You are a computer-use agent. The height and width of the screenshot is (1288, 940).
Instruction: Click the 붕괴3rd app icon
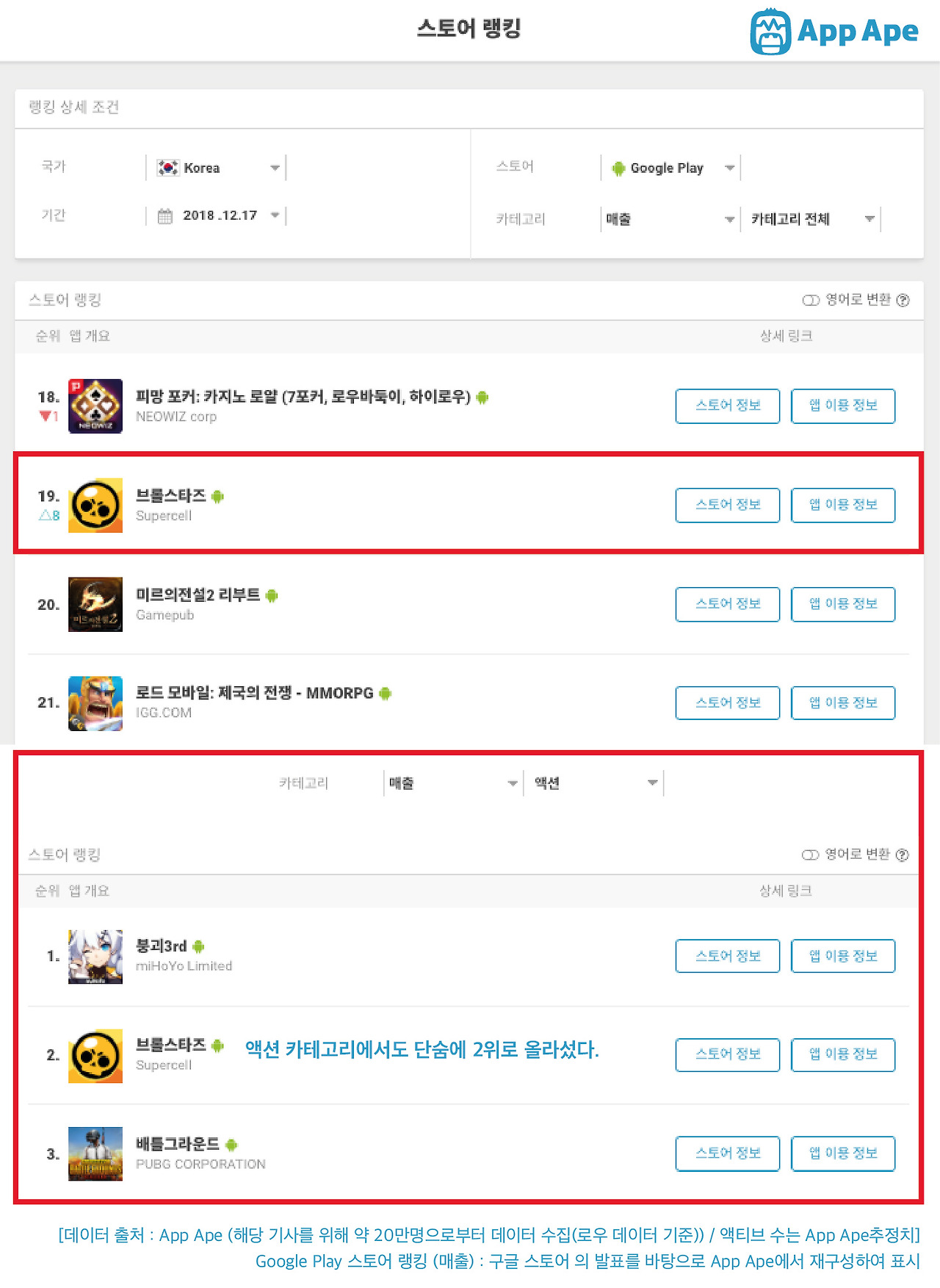[95, 957]
